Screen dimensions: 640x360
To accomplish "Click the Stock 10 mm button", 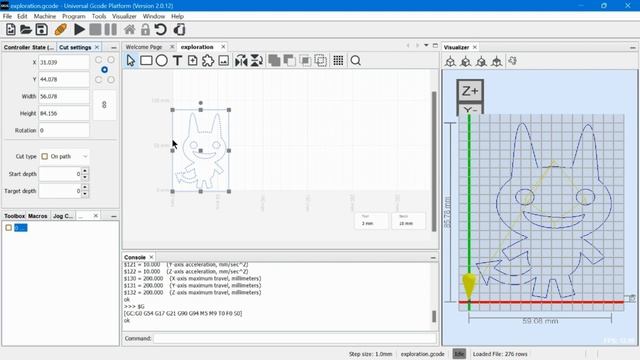I will [x=408, y=221].
